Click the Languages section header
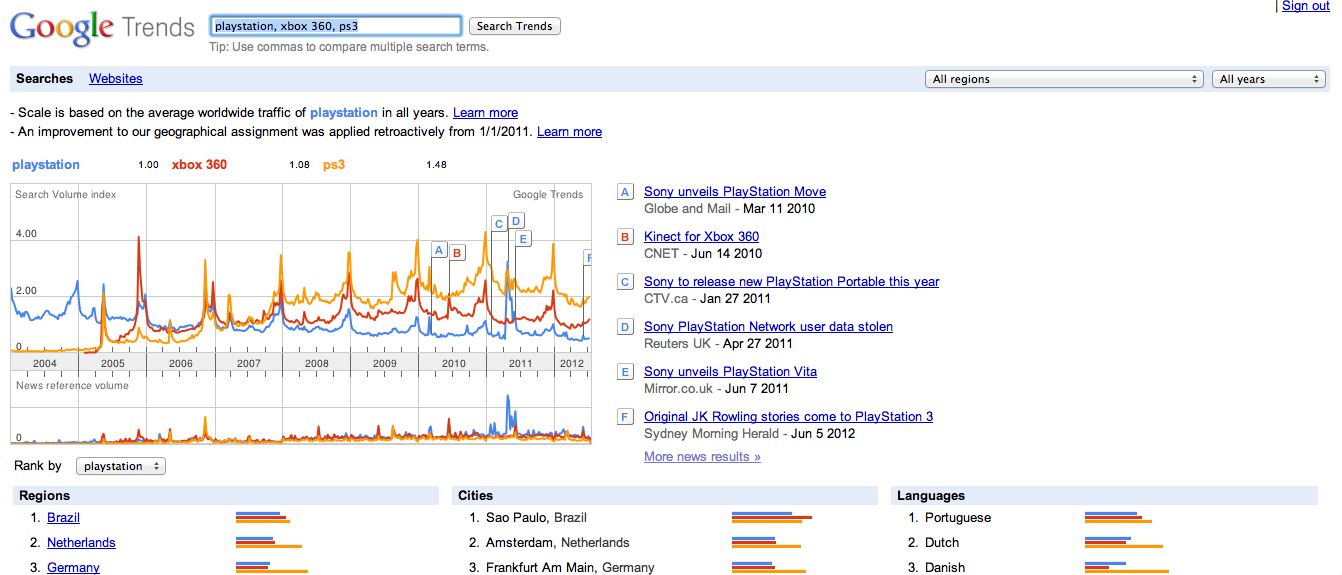The height and width of the screenshot is (575, 1342). (x=931, y=496)
